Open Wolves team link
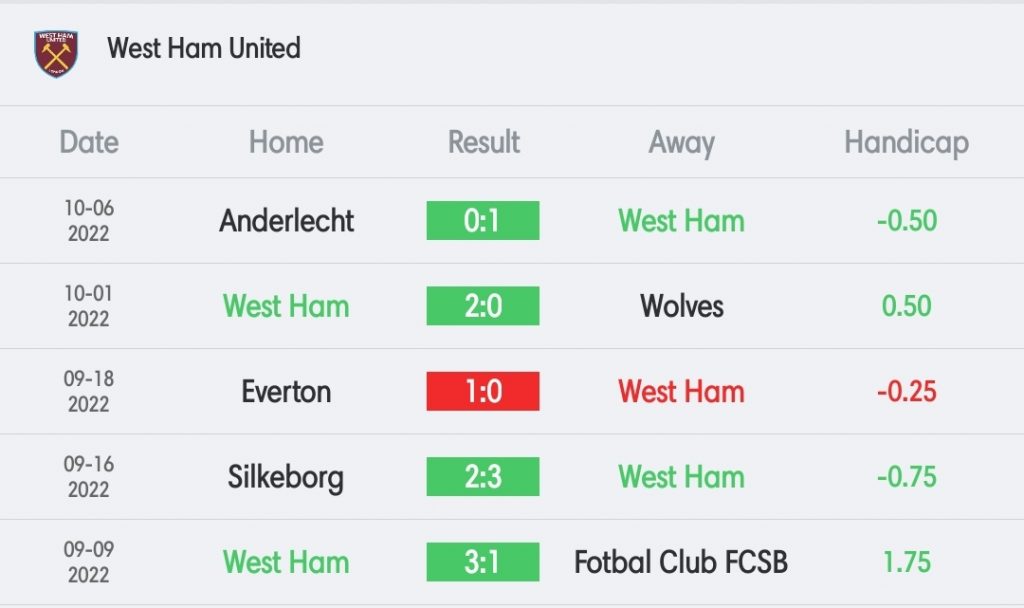Screen dimensions: 1024x608 pos(681,306)
